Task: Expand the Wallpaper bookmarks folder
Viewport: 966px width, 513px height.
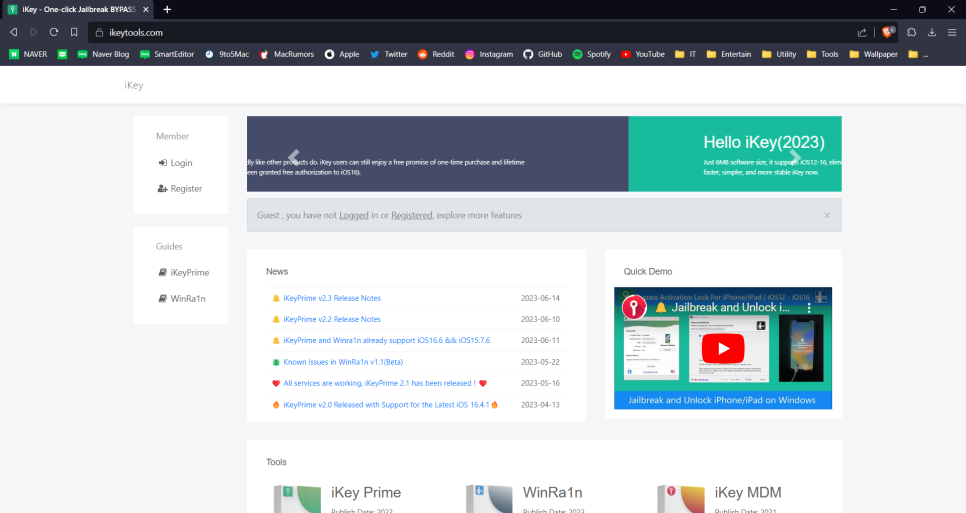Action: pos(873,54)
